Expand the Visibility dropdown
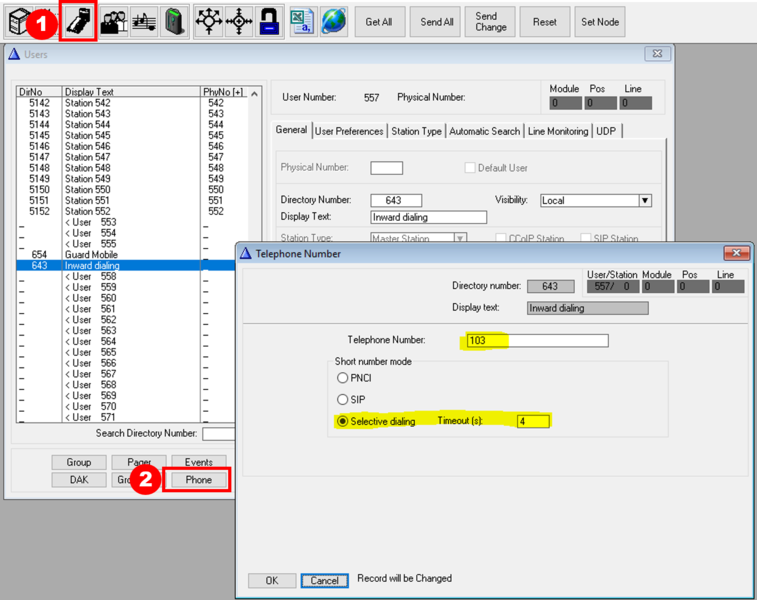The width and height of the screenshot is (757, 600). (645, 200)
